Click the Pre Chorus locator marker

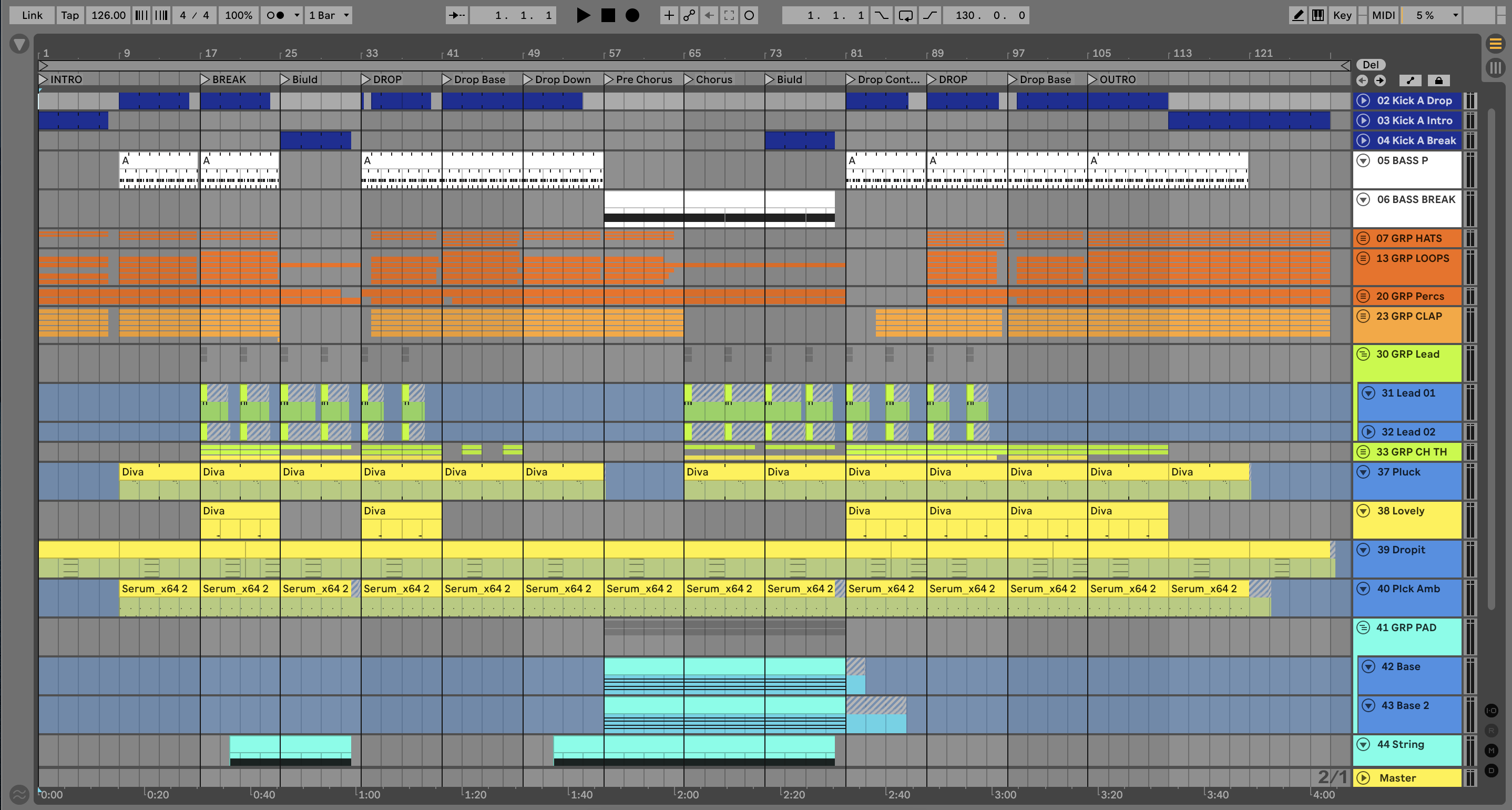[609, 79]
